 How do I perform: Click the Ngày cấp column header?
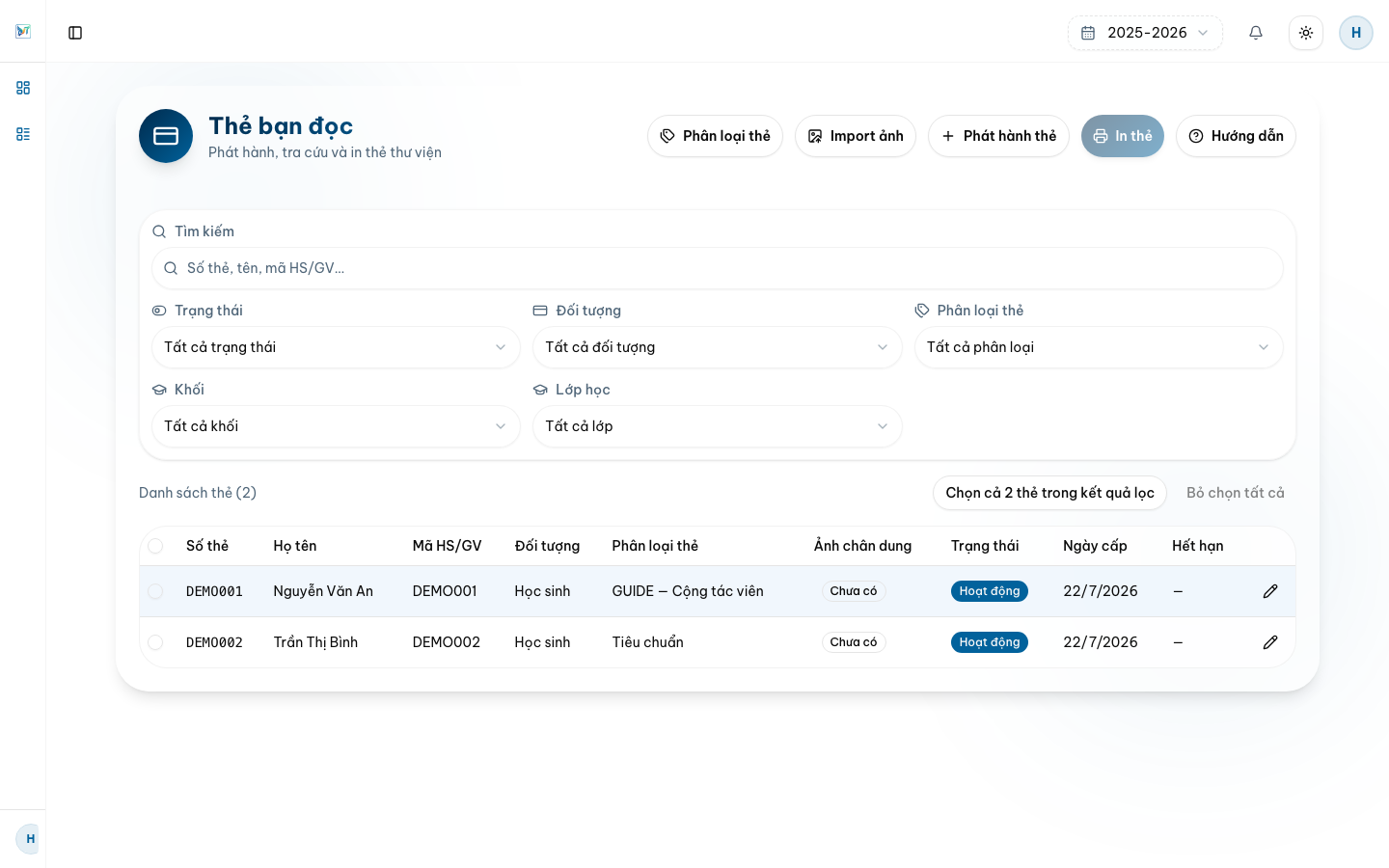coord(1095,546)
